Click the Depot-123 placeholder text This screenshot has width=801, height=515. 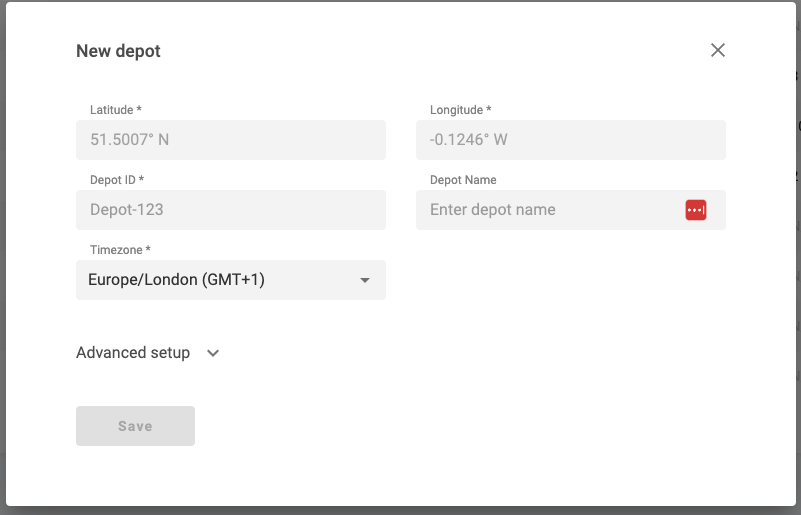[x=126, y=210]
